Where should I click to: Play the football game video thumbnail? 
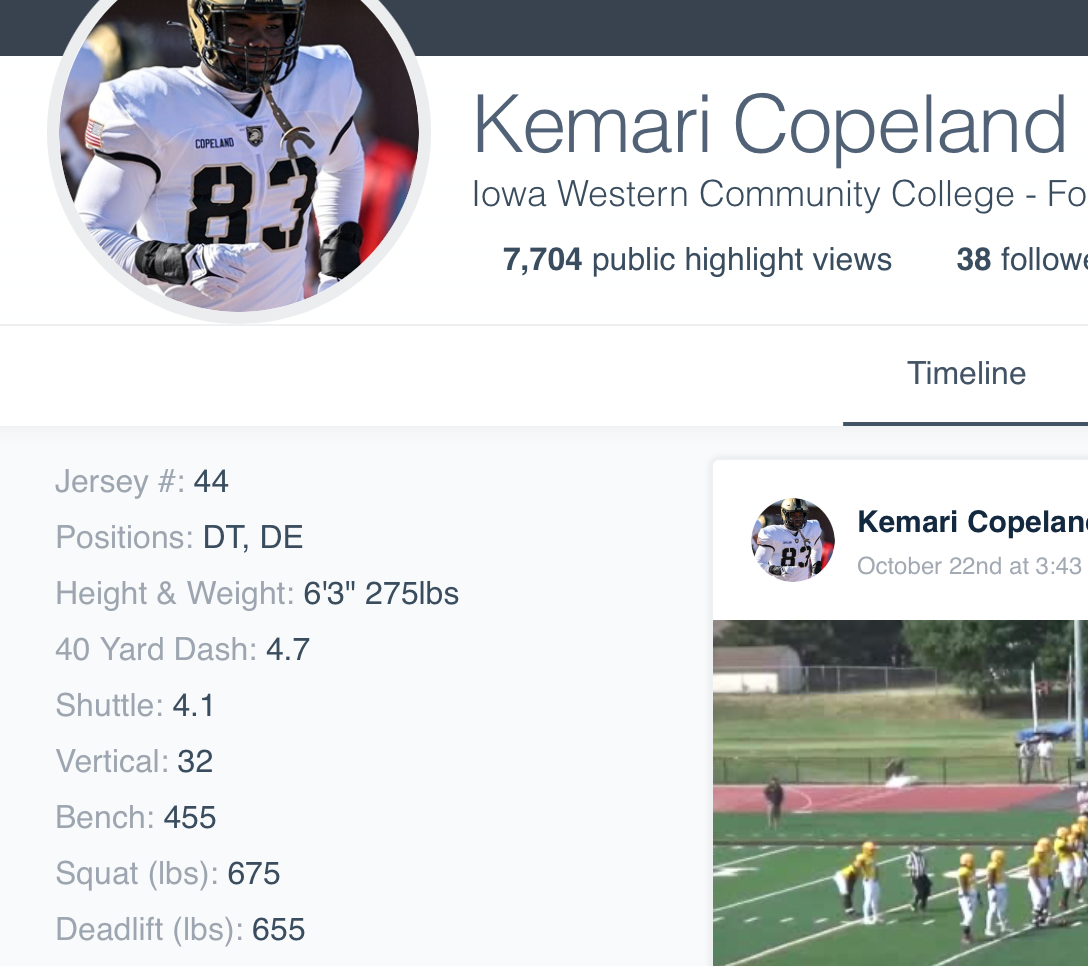[x=900, y=790]
